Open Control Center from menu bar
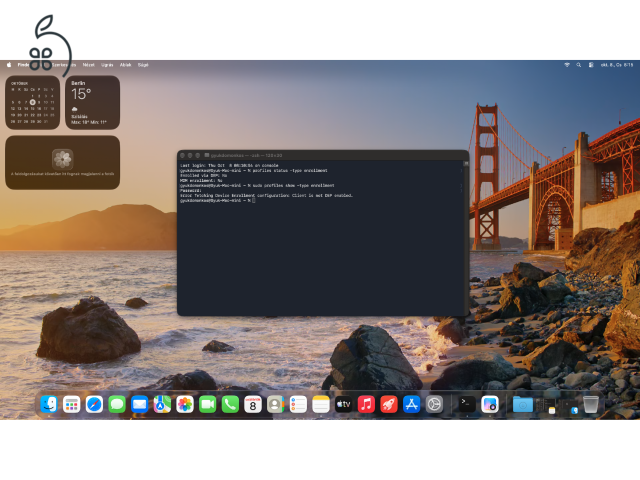640x480 pixels. [591, 65]
